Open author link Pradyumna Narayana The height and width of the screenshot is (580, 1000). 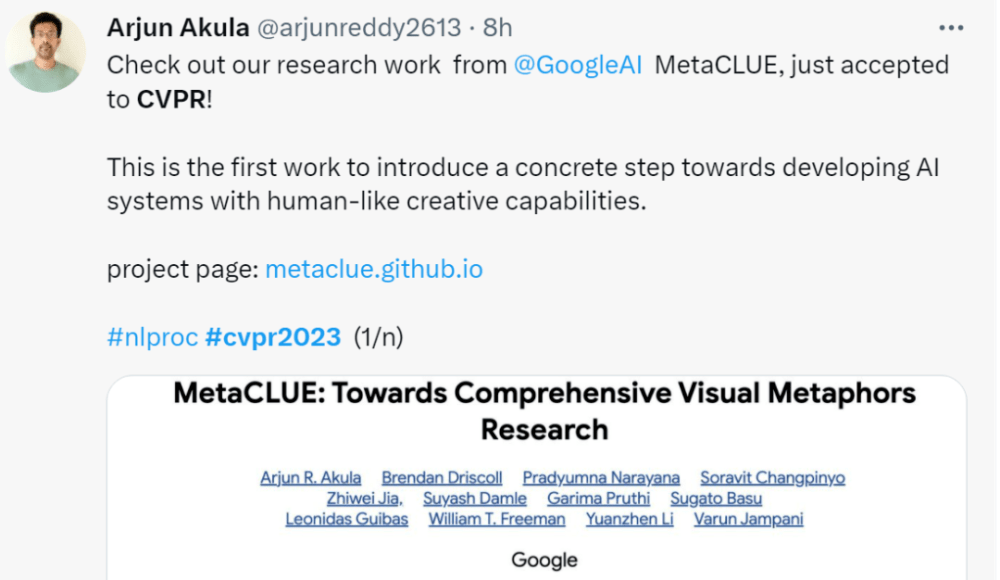(x=601, y=478)
